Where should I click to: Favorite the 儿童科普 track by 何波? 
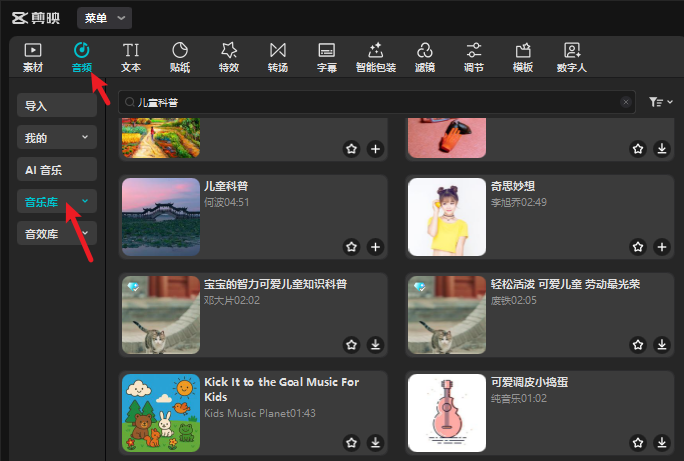pyautogui.click(x=351, y=246)
